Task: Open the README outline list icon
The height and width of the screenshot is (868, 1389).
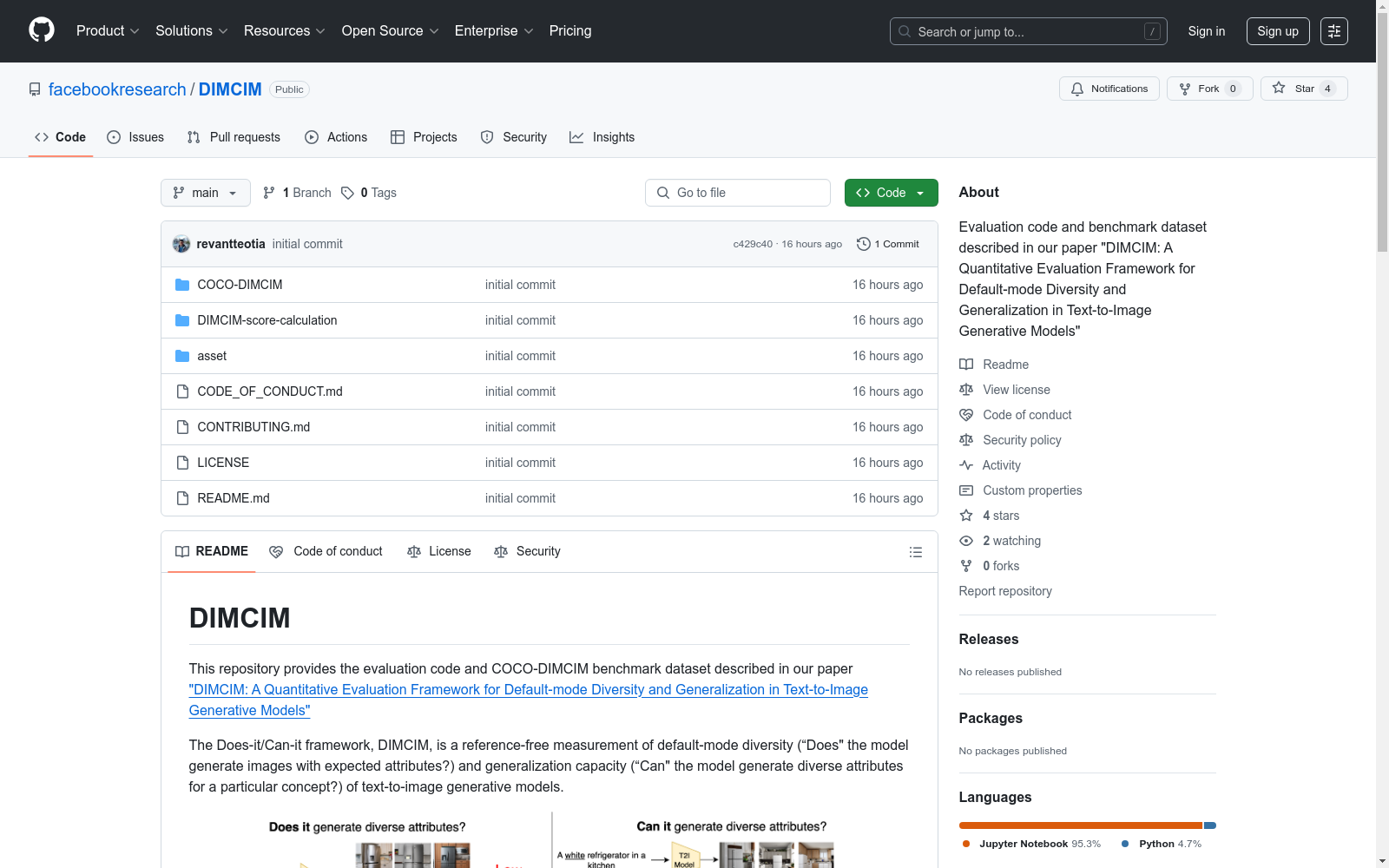Action: pos(915,552)
